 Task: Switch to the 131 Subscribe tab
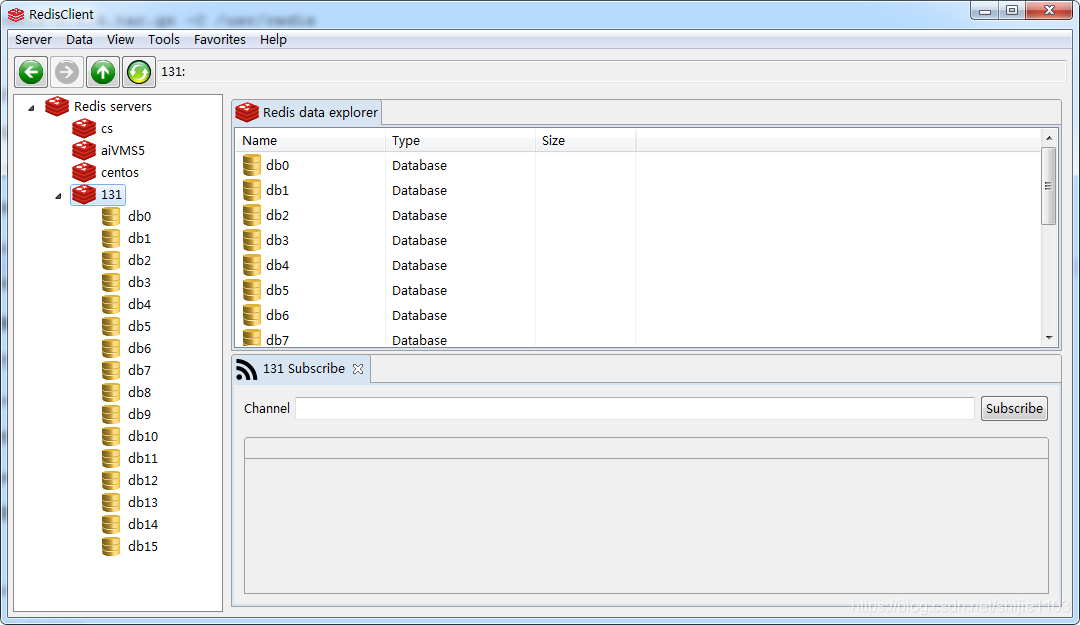pyautogui.click(x=301, y=369)
